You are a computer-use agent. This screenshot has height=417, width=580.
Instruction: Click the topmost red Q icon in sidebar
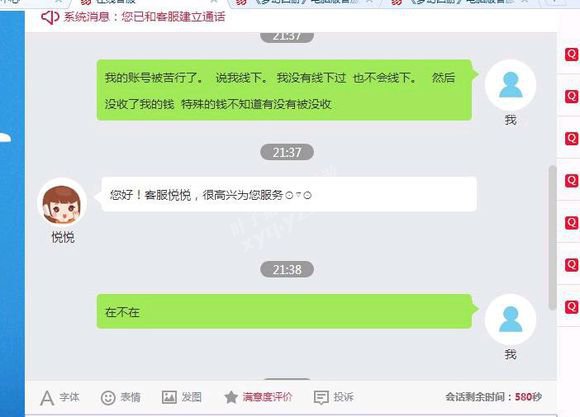point(571,54)
